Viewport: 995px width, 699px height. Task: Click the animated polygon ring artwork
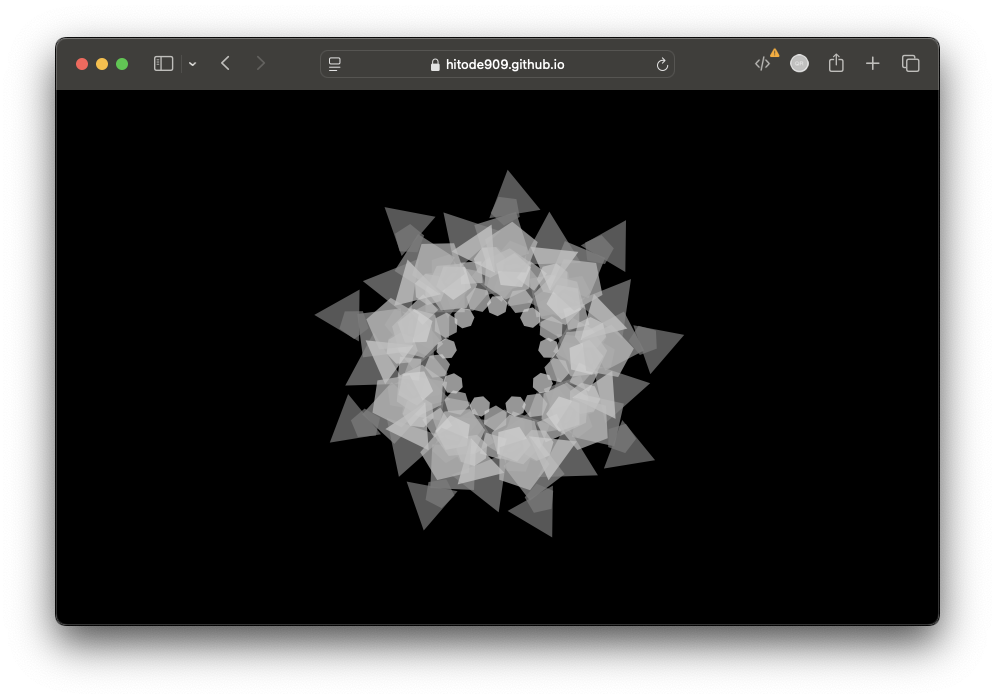click(x=499, y=353)
